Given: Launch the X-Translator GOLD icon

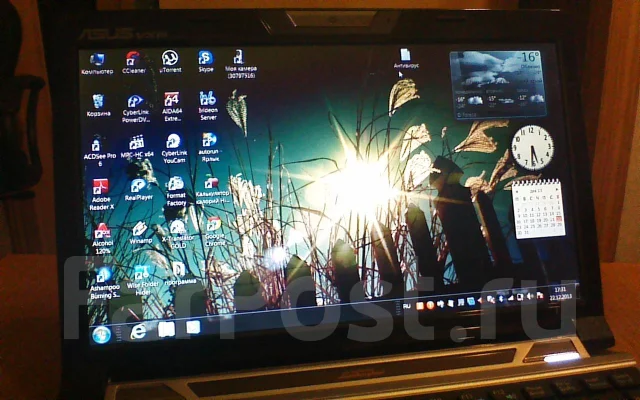Looking at the screenshot, I should 178,234.
